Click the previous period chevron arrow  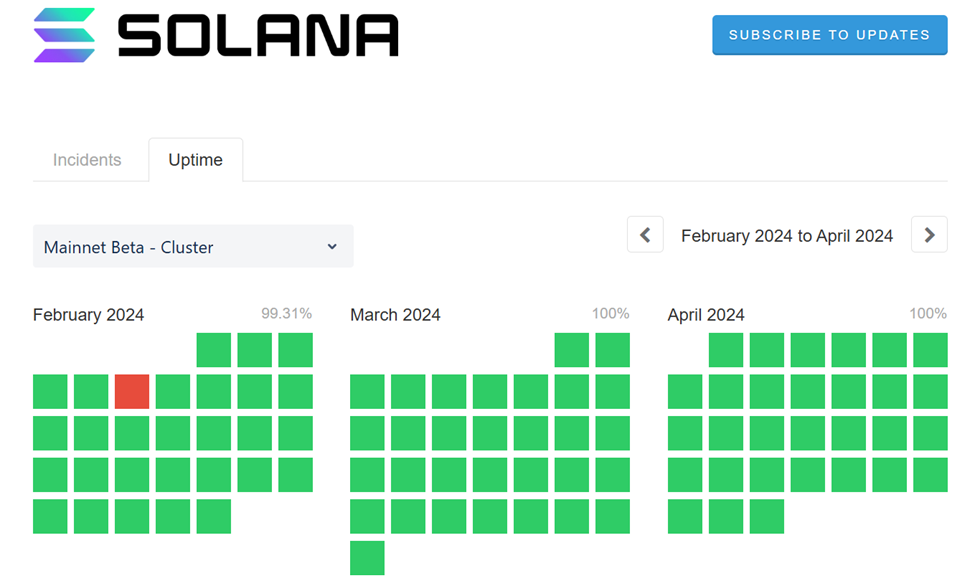pos(645,234)
